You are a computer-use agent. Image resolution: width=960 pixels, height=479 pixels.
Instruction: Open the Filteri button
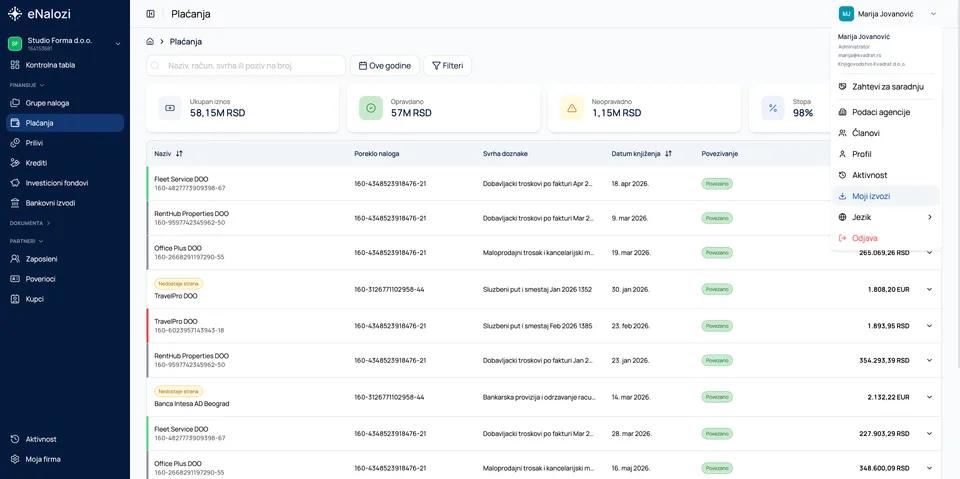[x=448, y=66]
